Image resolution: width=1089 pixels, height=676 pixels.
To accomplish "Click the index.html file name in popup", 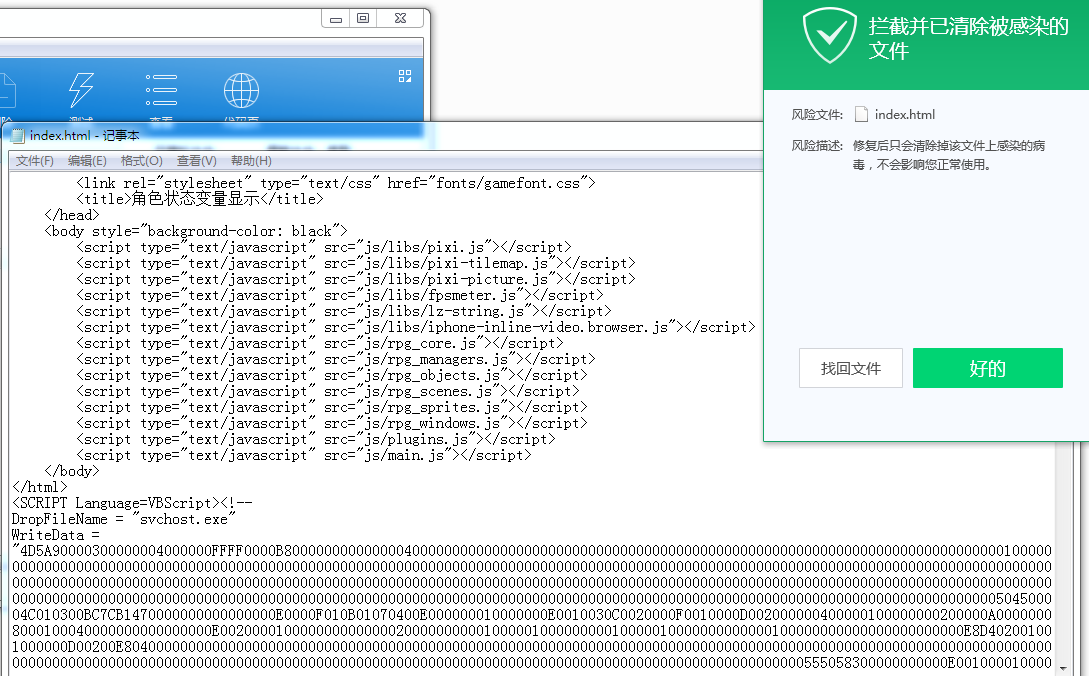I will pyautogui.click(x=904, y=115).
